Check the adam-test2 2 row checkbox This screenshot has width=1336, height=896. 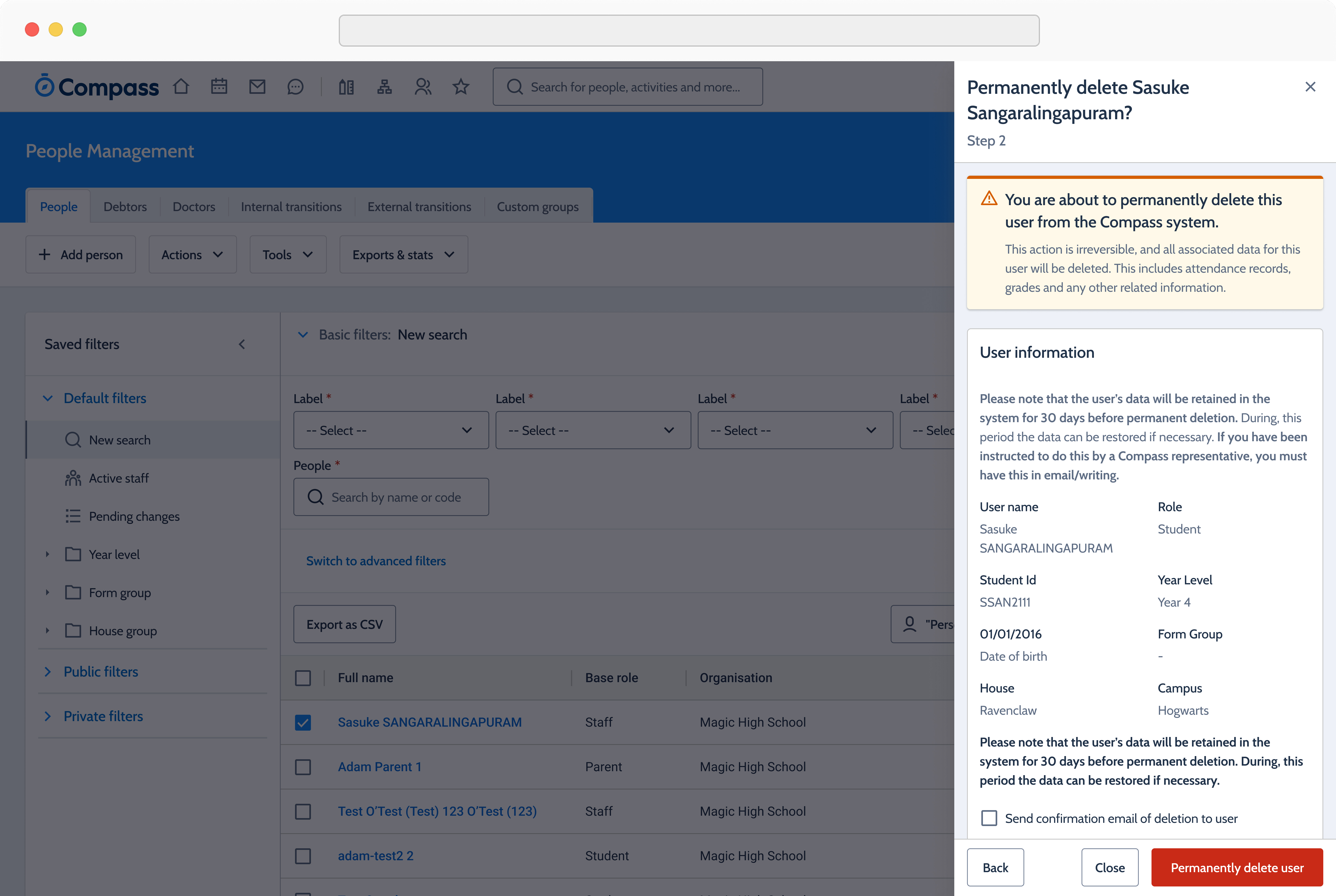[303, 856]
